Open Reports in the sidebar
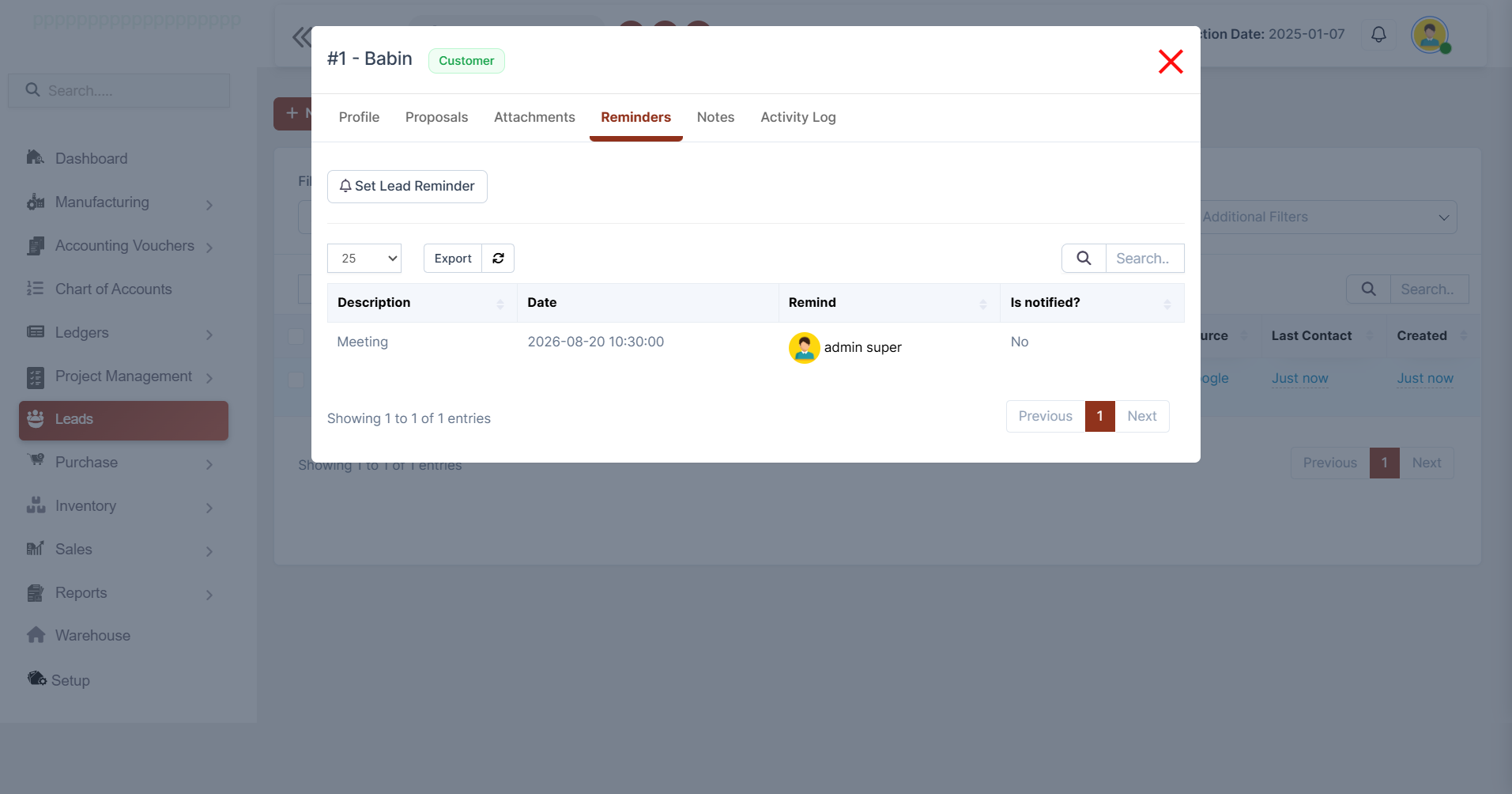The height and width of the screenshot is (794, 1512). pos(81,592)
